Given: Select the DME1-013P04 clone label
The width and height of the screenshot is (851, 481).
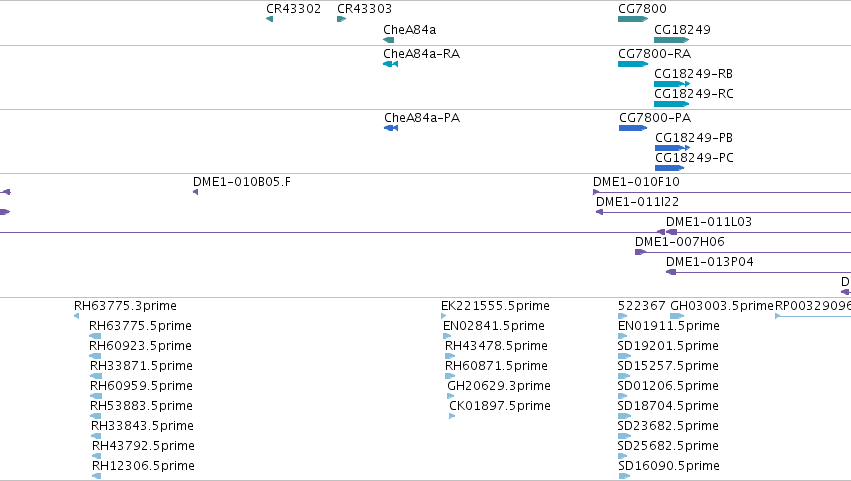Looking at the screenshot, I should [709, 262].
